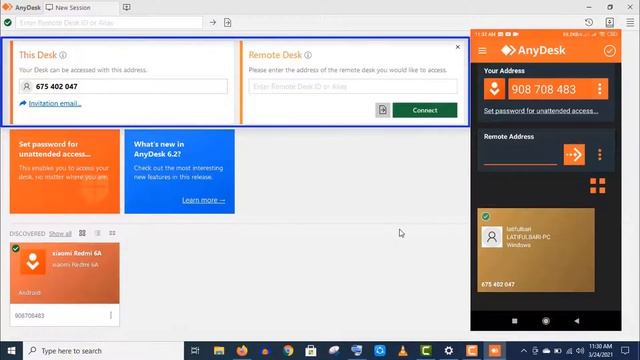Switch Discovered view to large tiles
Image resolution: width=640 pixels, height=360 pixels.
pos(82,233)
